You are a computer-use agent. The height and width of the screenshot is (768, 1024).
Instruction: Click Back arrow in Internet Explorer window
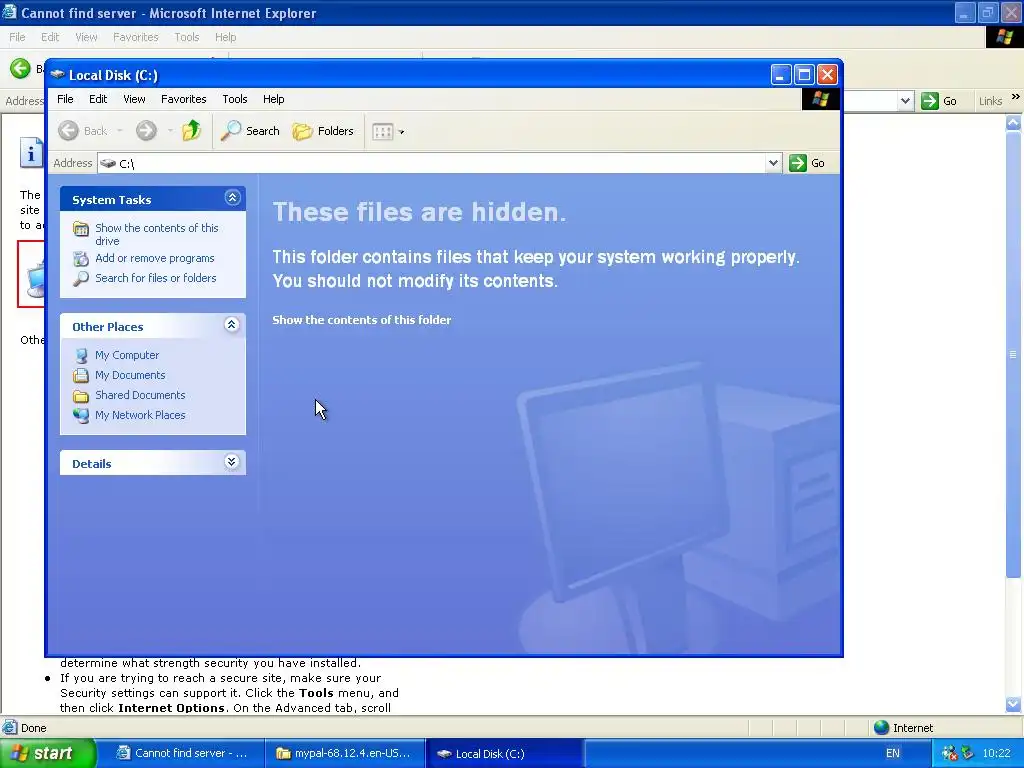pos(20,68)
